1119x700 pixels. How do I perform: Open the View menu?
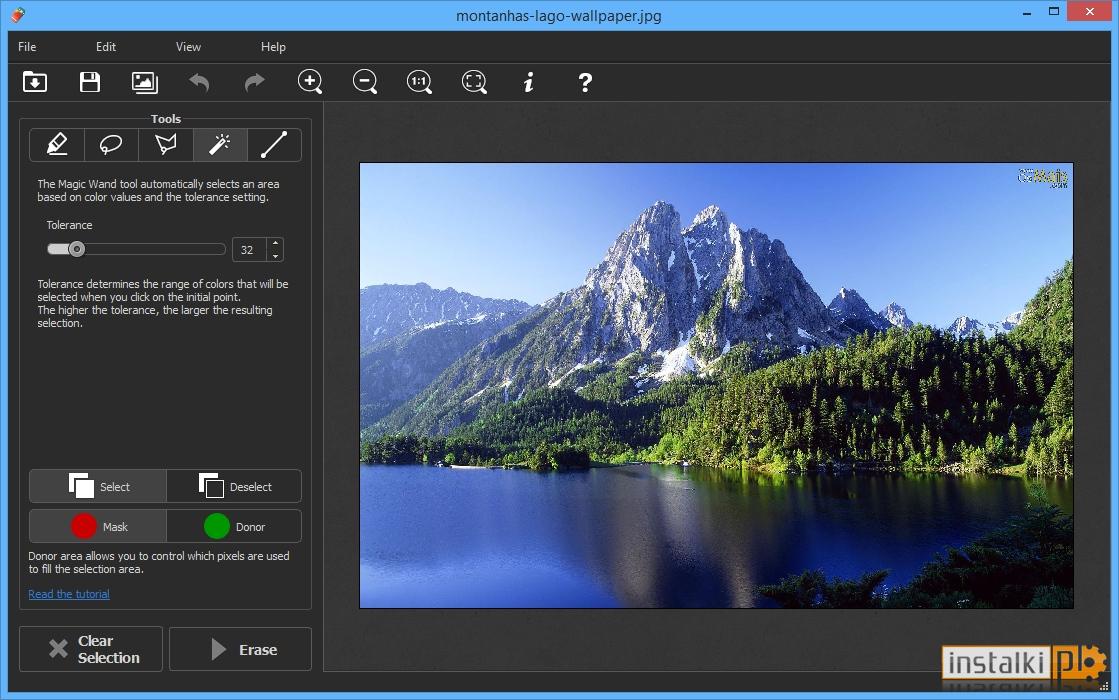pos(188,46)
